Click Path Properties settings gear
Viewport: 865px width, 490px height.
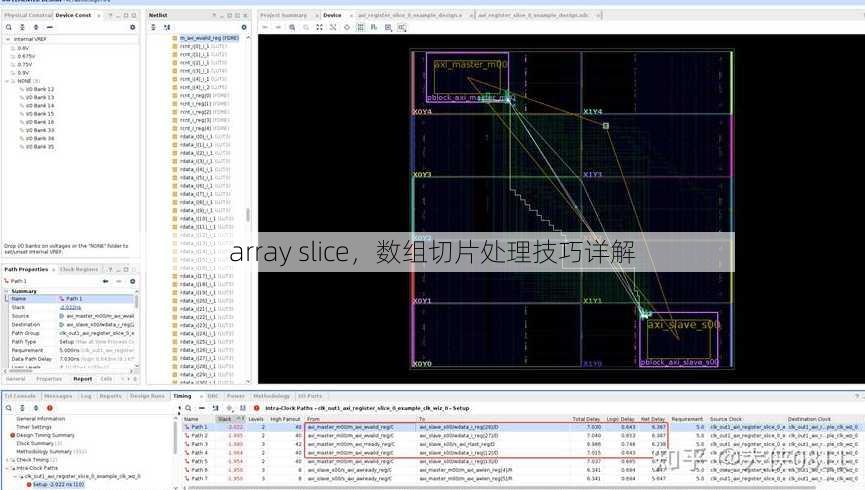pos(132,281)
